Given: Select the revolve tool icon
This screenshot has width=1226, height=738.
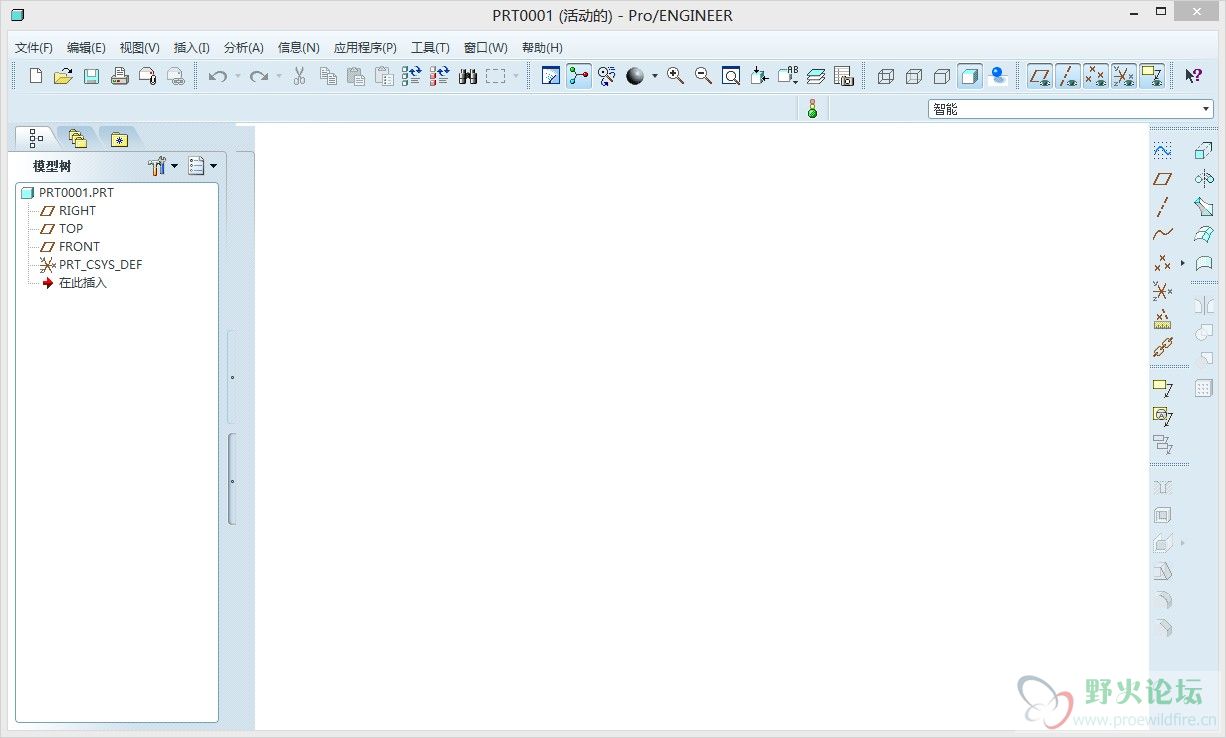Looking at the screenshot, I should 1204,179.
